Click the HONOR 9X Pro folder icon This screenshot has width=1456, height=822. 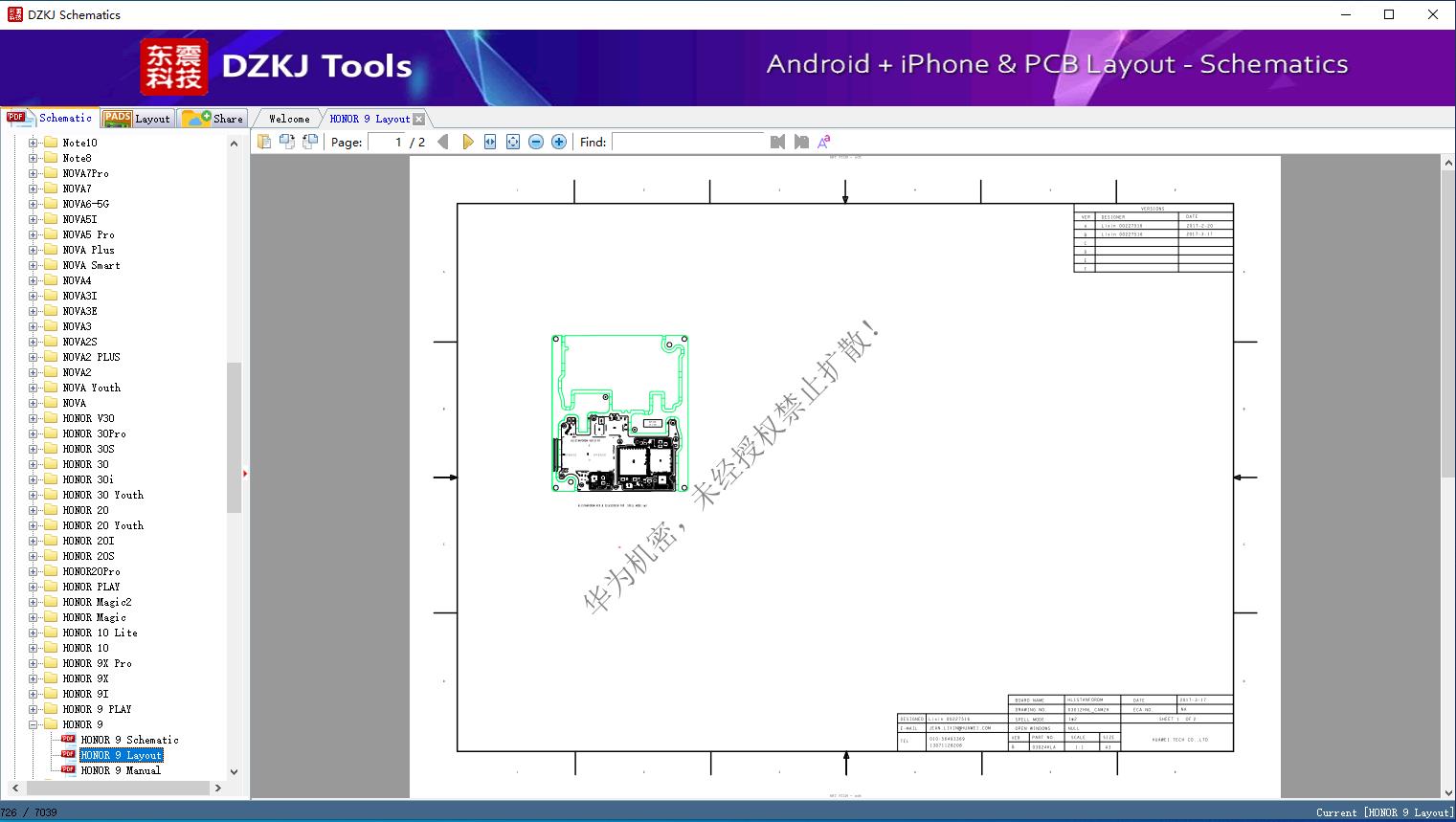(x=51, y=663)
